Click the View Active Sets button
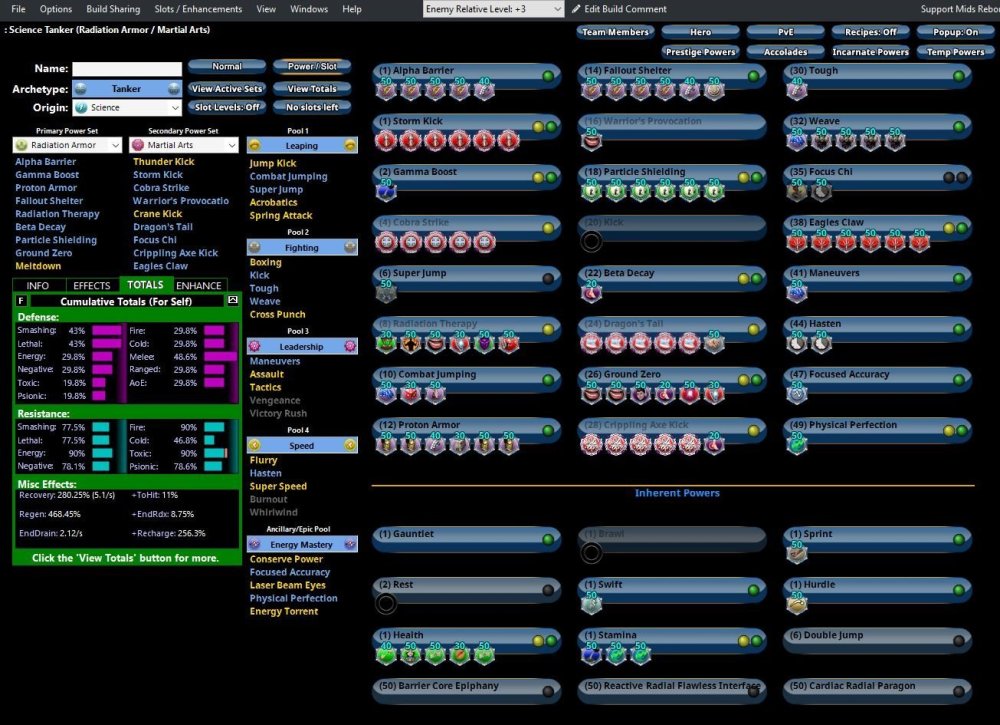 tap(227, 89)
